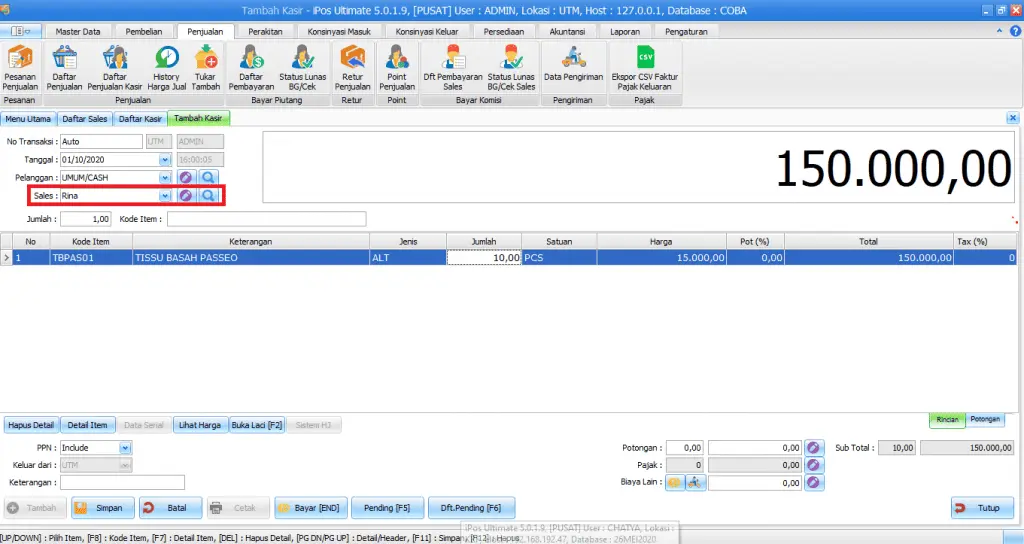The height and width of the screenshot is (544, 1024).
Task: Click edit icon beside Pajak amount
Action: coord(813,465)
